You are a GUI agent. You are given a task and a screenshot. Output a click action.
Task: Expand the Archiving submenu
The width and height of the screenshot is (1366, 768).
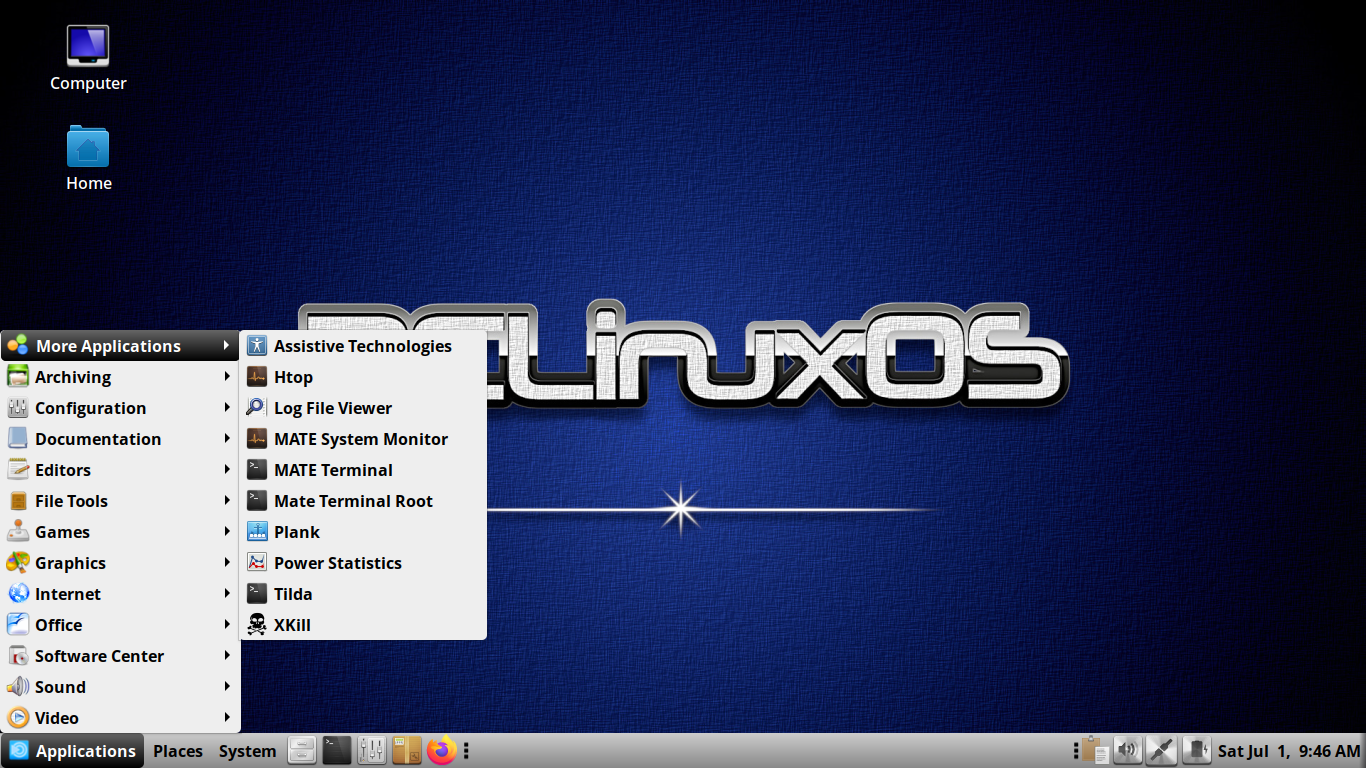(x=120, y=377)
